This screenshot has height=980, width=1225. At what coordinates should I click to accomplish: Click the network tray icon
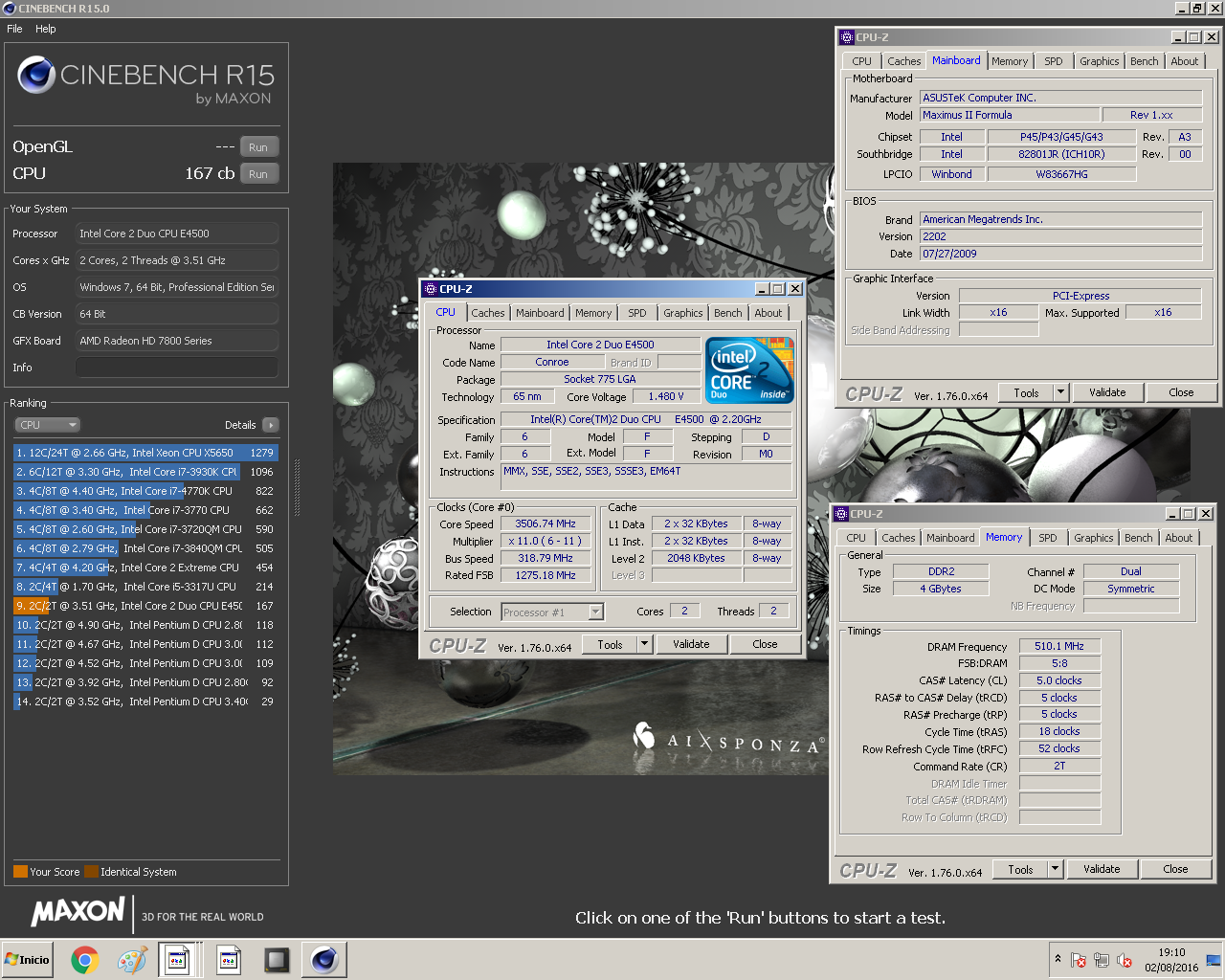point(1102,961)
